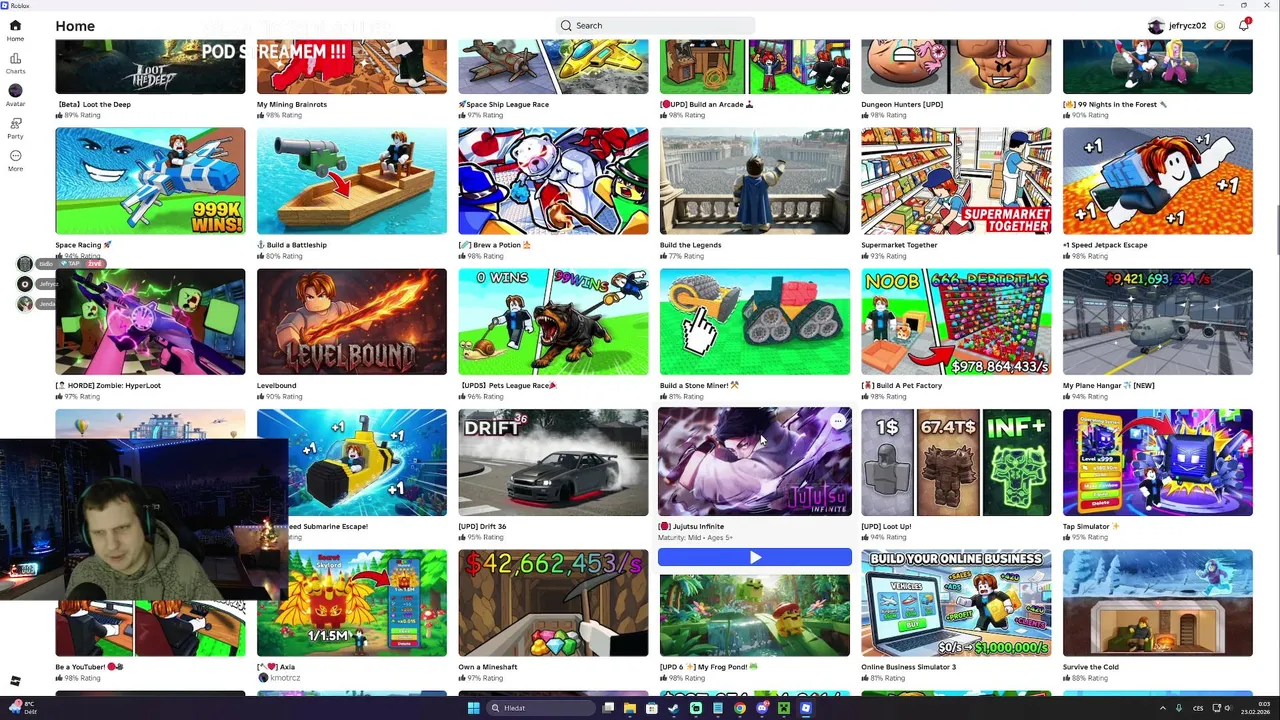Click the taskbar Hledat search box
The width and height of the screenshot is (1280, 720).
pyautogui.click(x=540, y=708)
